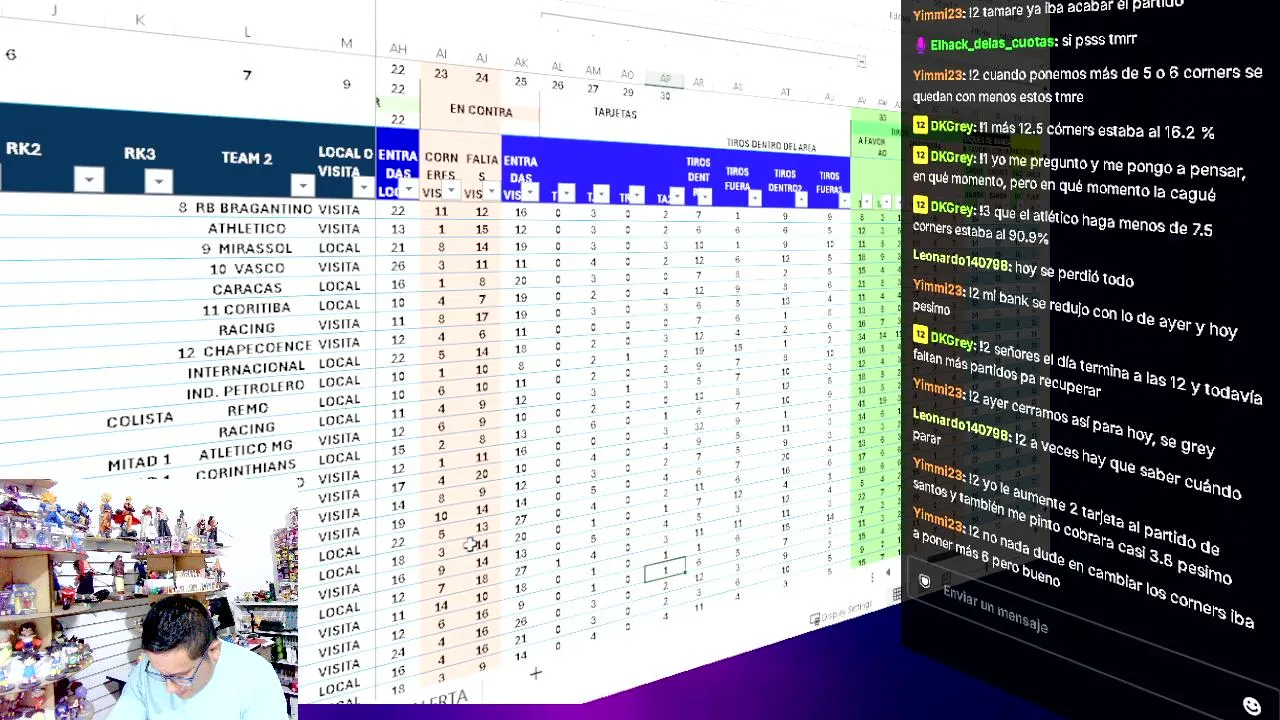Select column M header

pos(346,43)
